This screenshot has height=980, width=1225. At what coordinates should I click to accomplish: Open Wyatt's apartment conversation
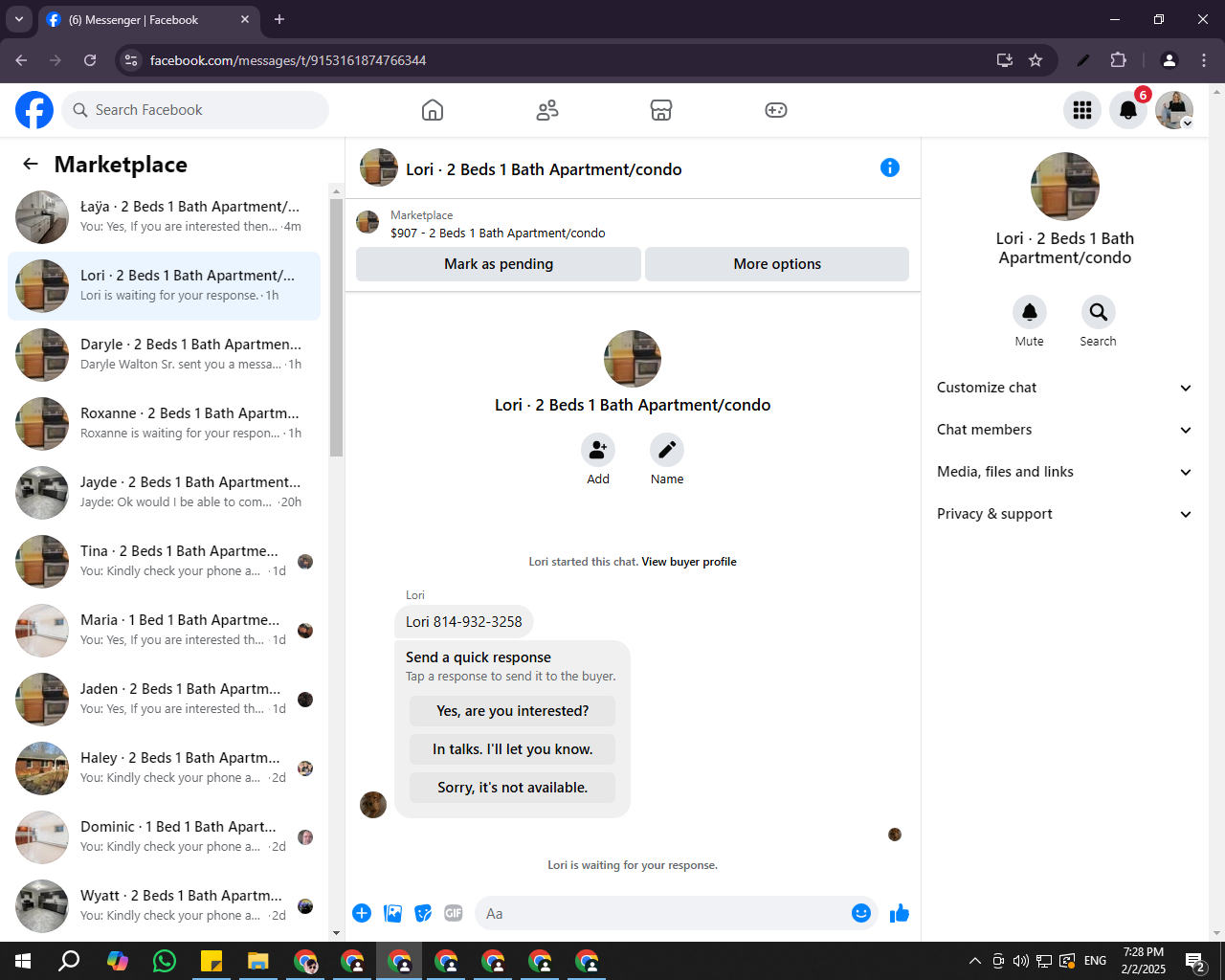(x=164, y=906)
